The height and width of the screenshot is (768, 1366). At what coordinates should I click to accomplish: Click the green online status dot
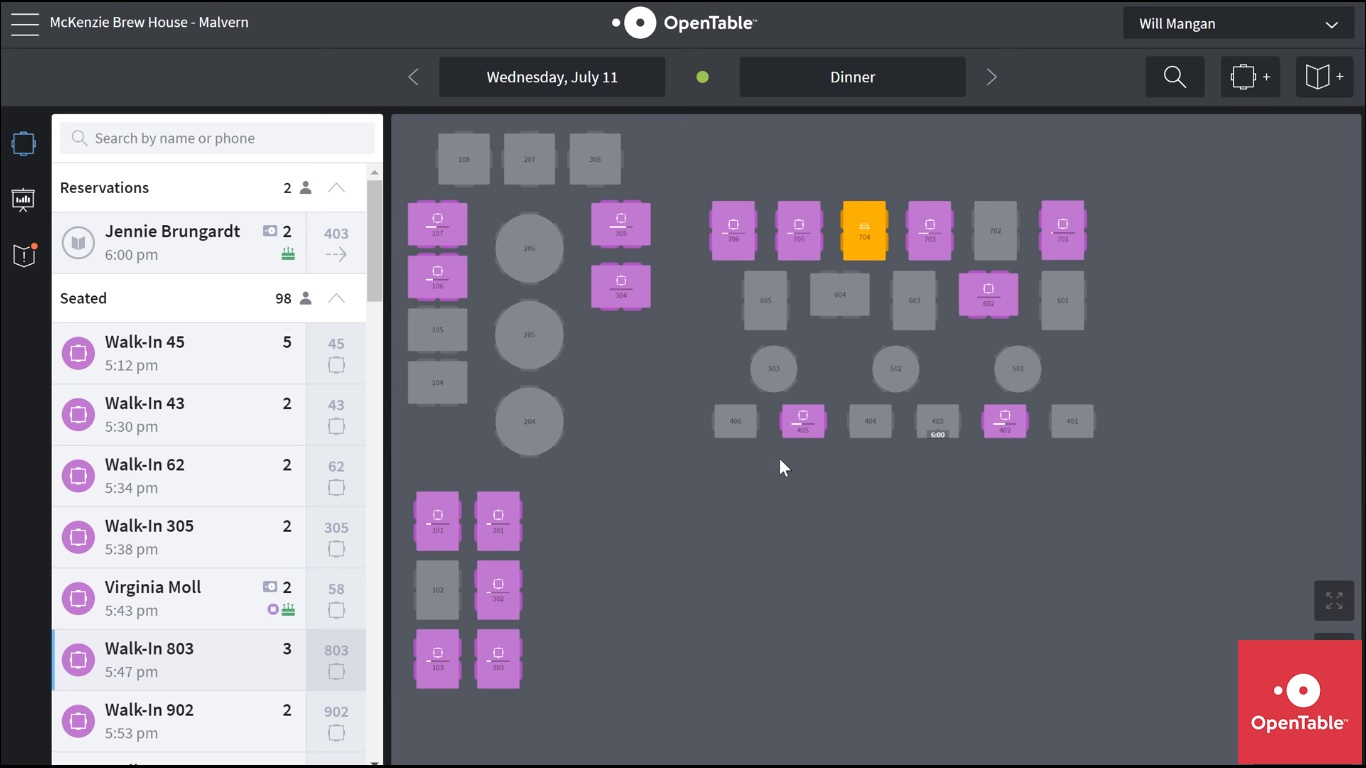click(x=703, y=77)
